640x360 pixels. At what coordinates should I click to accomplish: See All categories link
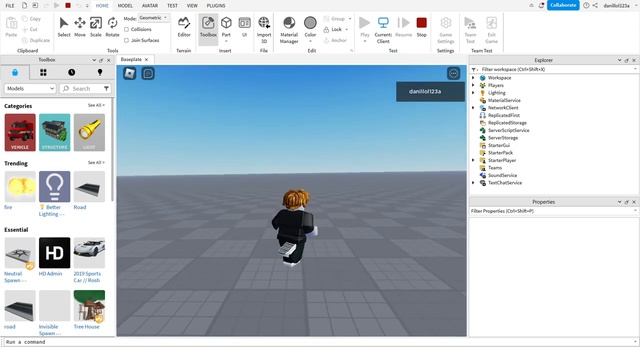96,105
